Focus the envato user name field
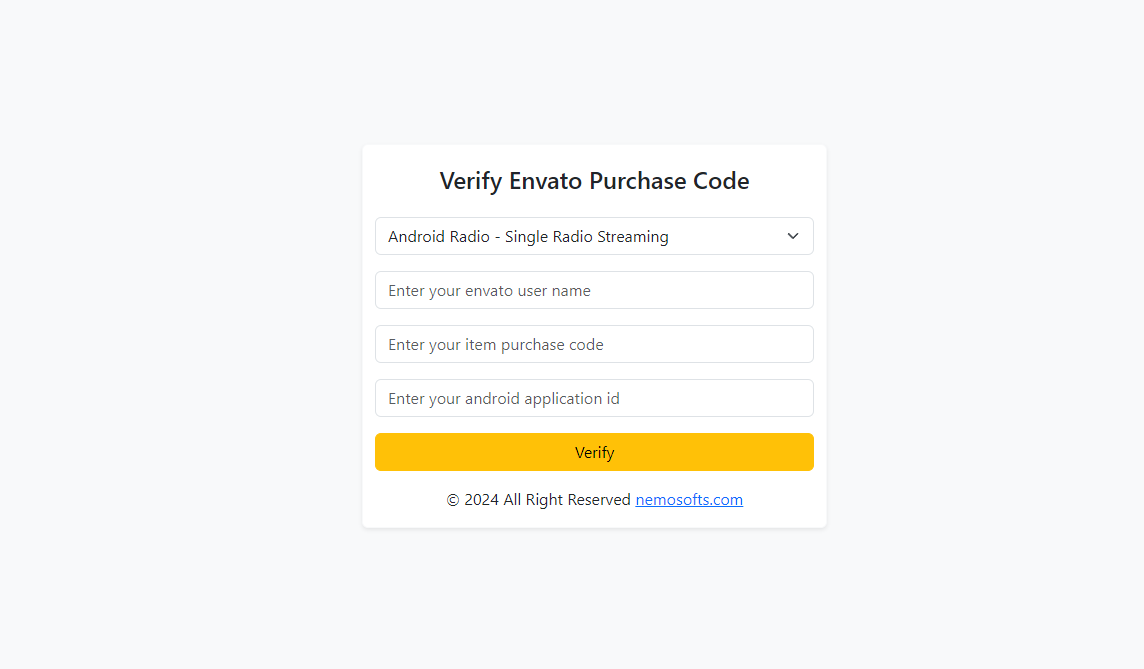 coord(594,290)
